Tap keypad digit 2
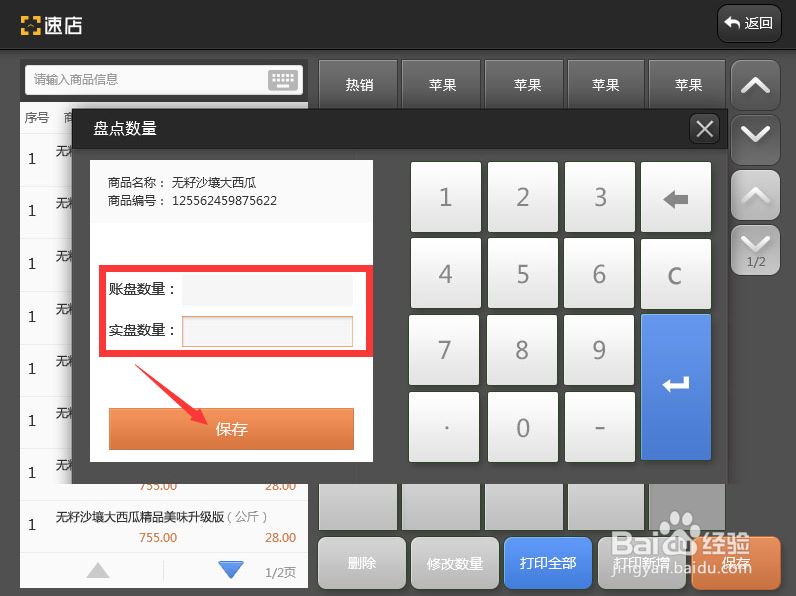This screenshot has height=596, width=796. click(523, 197)
